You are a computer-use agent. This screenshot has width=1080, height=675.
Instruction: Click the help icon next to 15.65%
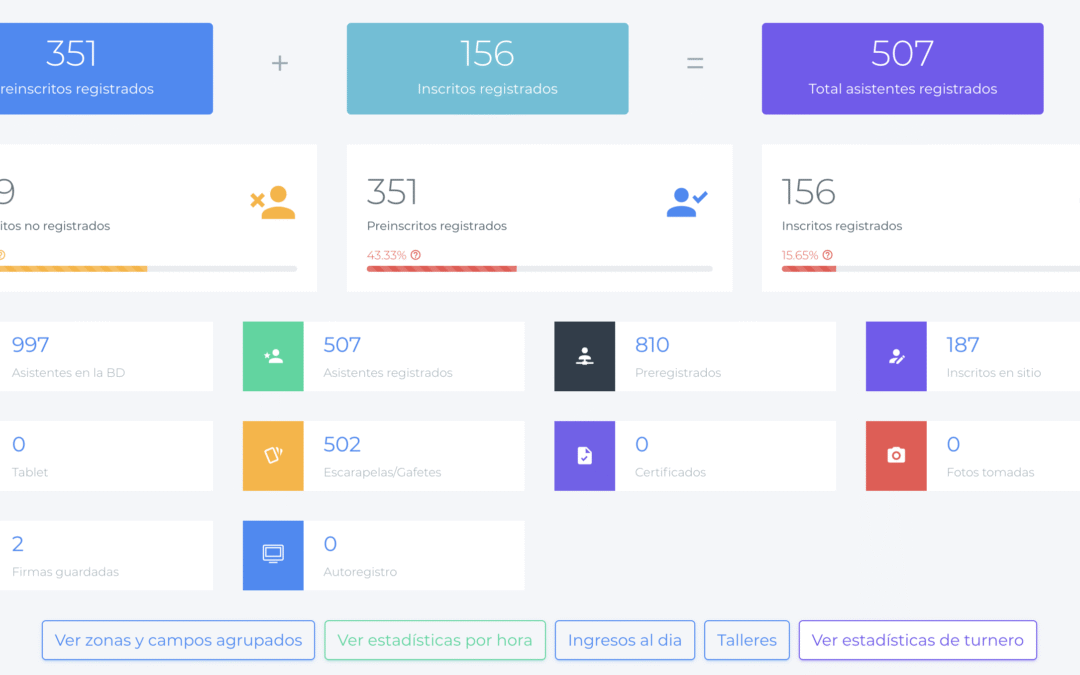pyautogui.click(x=827, y=255)
